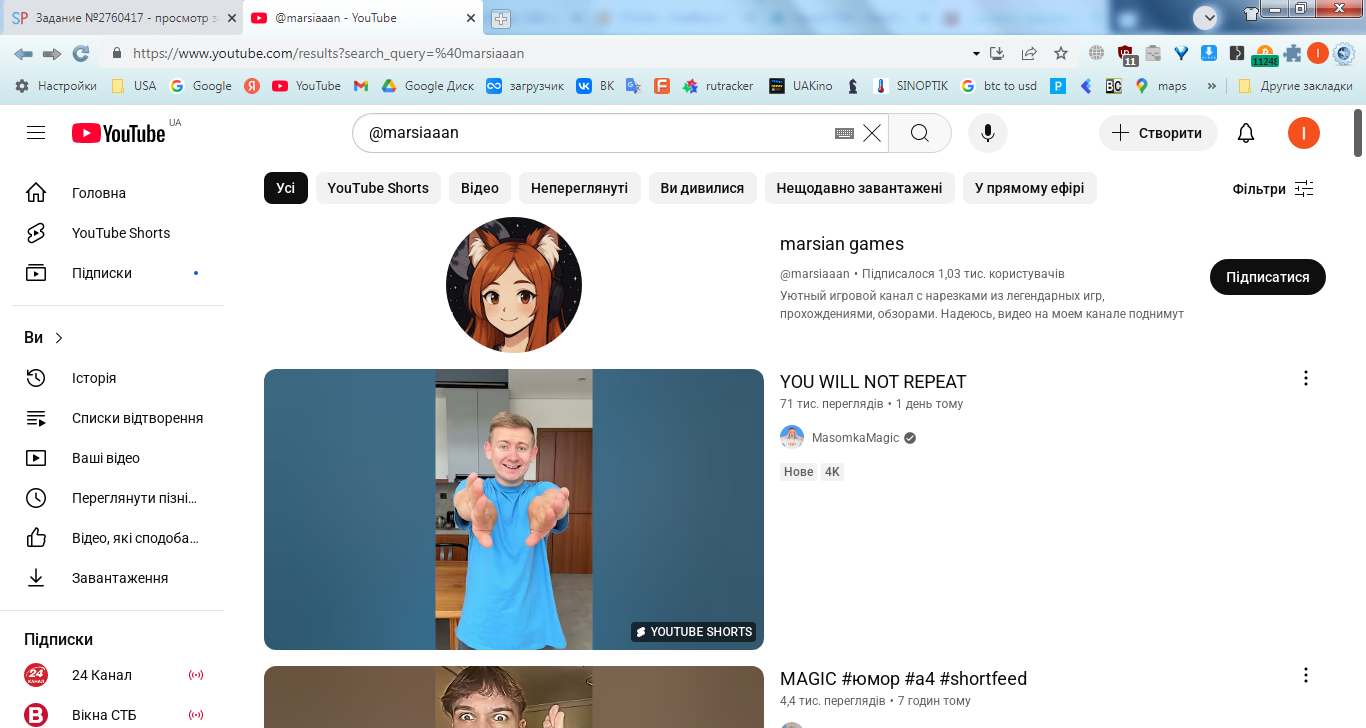Open MAGIC #юмор #a4 #shortfeed title
Screen dimensions: 1366x728
tap(903, 679)
